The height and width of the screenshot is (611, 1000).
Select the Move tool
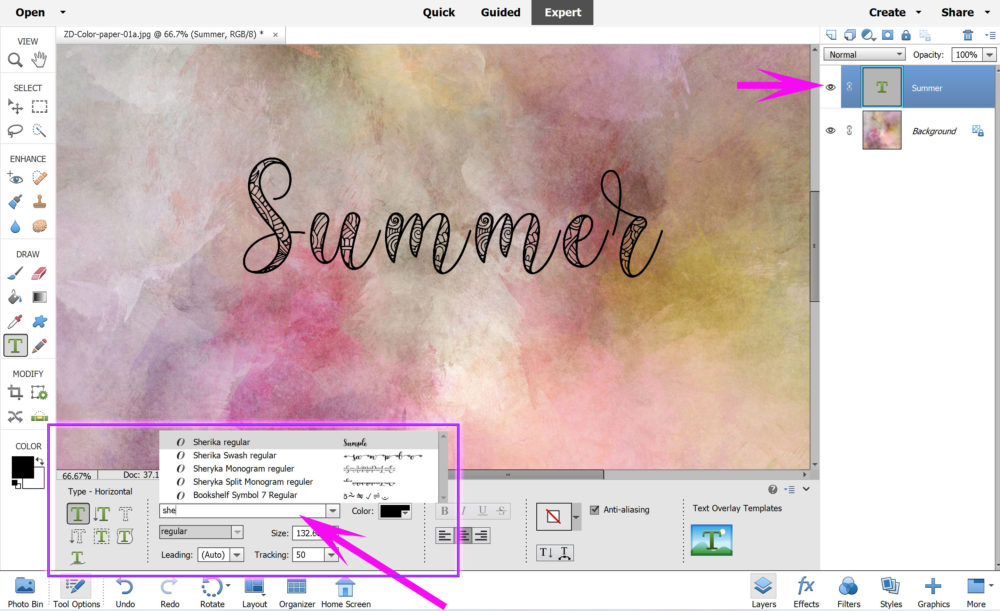(x=15, y=107)
